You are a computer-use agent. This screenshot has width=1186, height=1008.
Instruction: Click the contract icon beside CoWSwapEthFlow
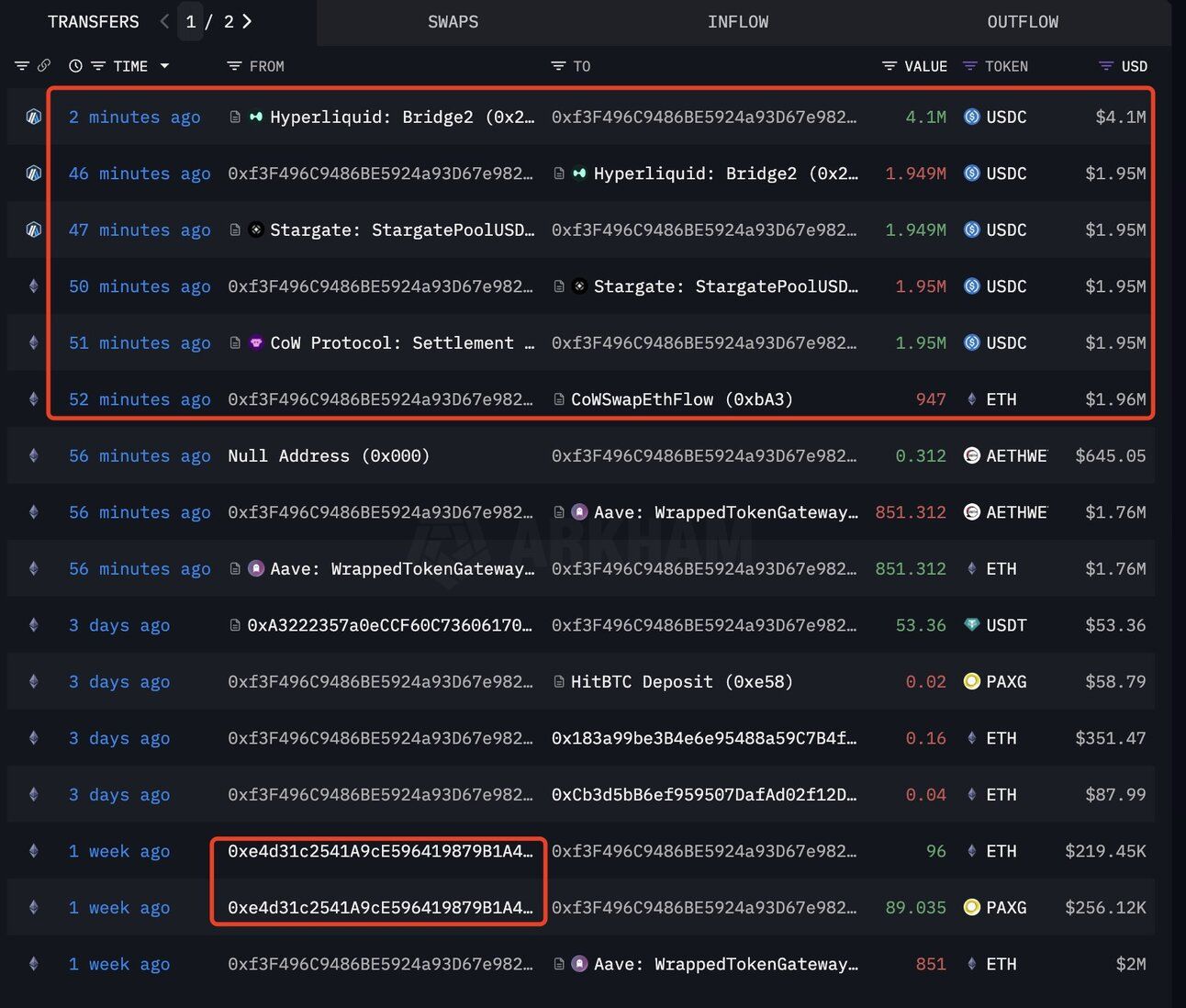(559, 399)
